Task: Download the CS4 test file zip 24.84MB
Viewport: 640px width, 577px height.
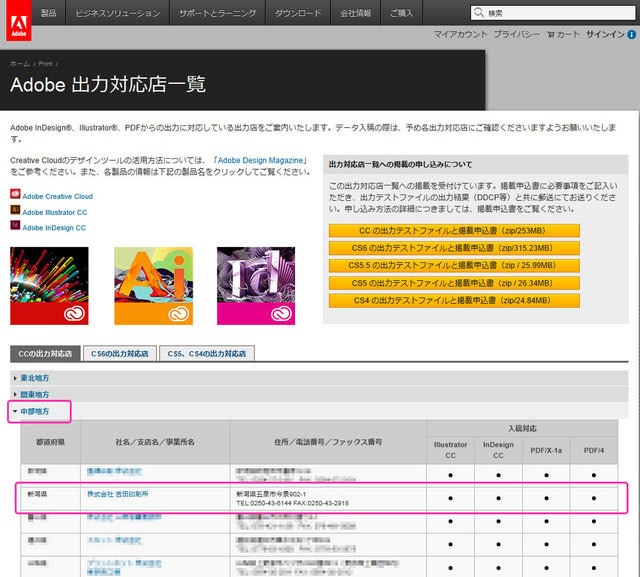Action: [x=454, y=300]
